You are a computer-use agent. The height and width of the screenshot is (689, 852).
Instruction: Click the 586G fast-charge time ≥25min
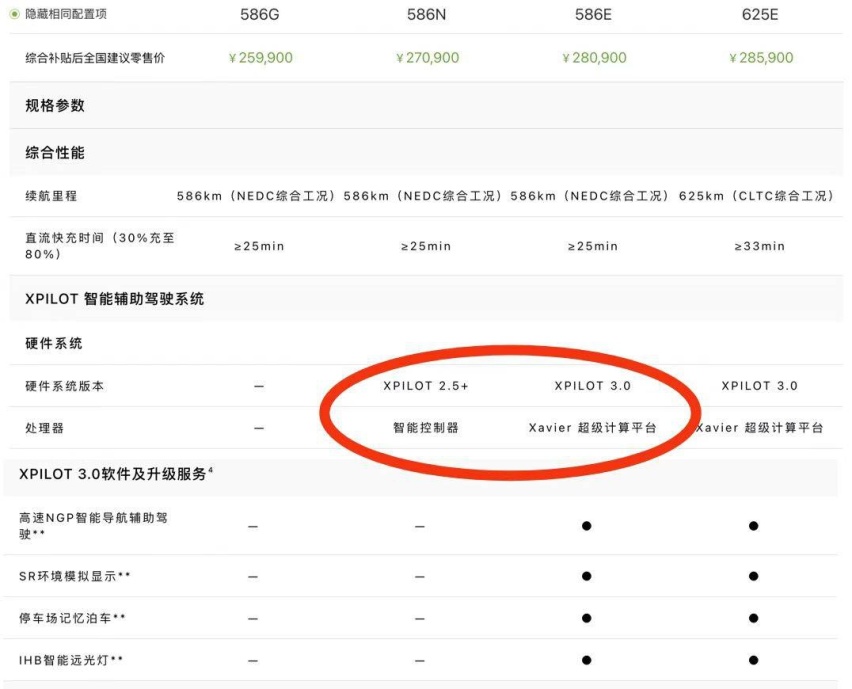[259, 246]
